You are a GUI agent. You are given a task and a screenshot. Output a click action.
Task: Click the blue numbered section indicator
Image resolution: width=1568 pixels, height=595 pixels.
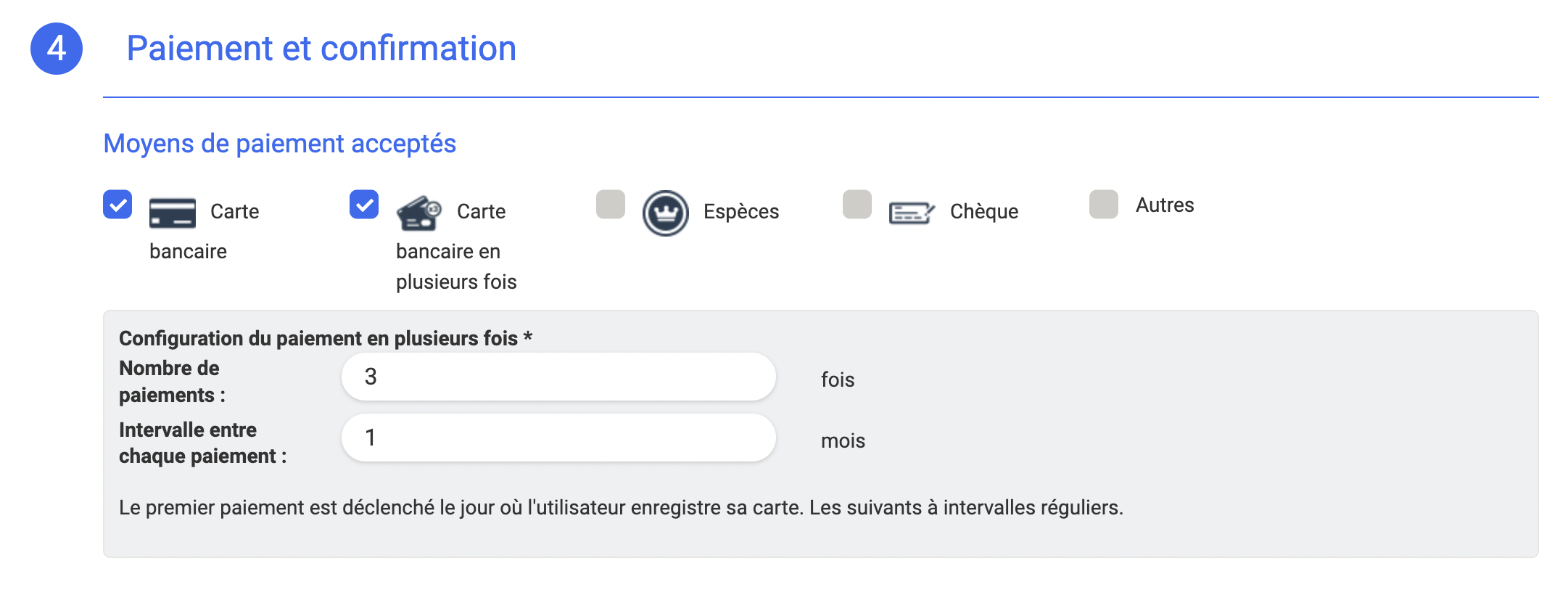tap(56, 49)
